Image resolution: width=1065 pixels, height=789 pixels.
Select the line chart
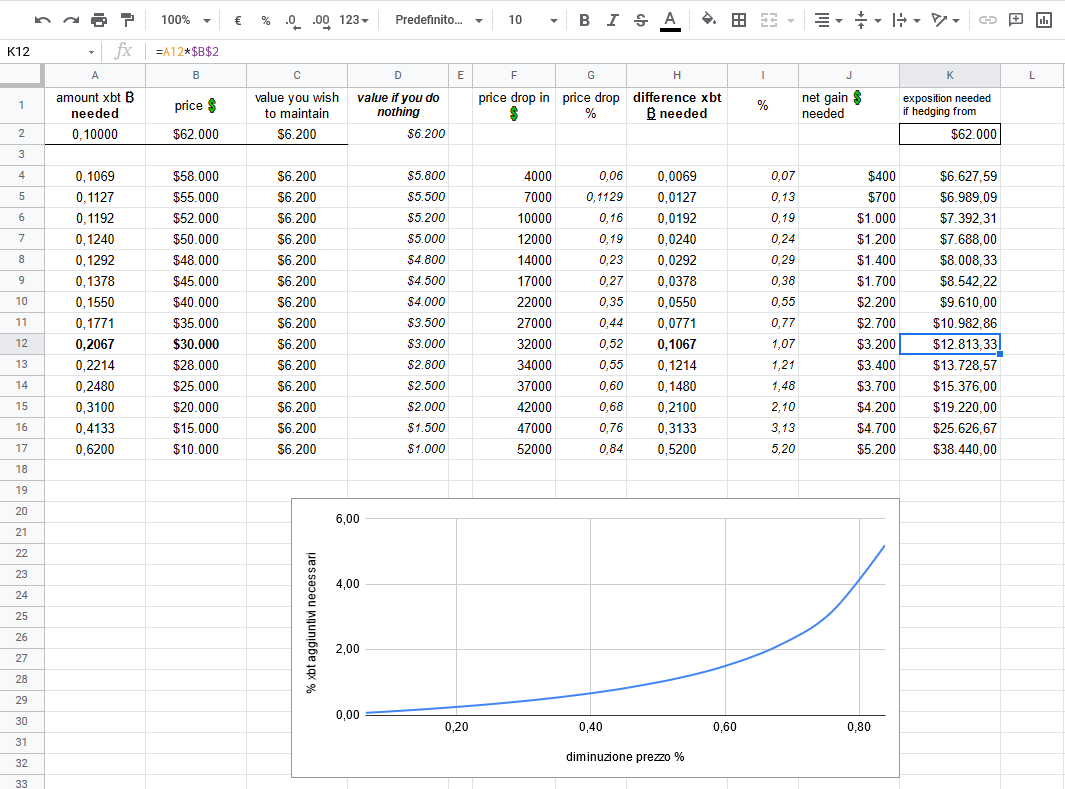click(595, 638)
